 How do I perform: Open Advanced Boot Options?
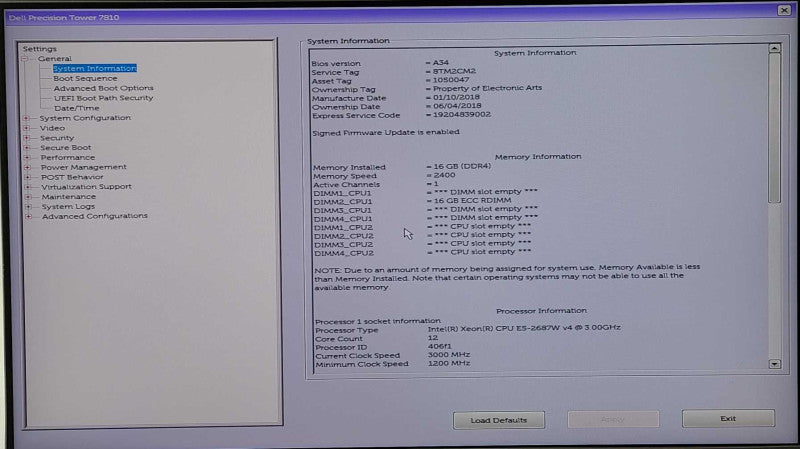pyautogui.click(x=104, y=88)
